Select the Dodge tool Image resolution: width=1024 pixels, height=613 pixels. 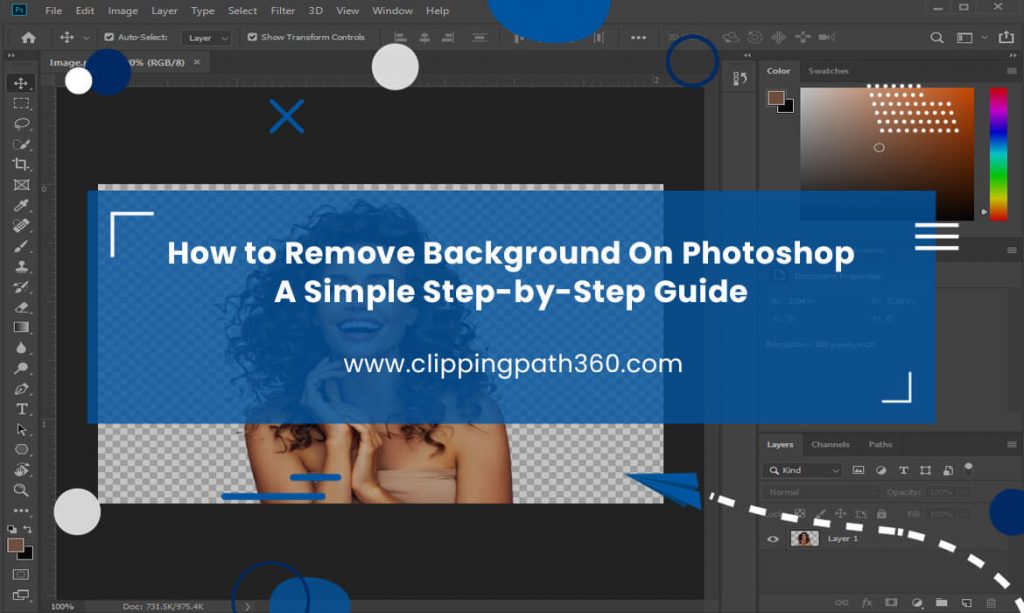[21, 368]
